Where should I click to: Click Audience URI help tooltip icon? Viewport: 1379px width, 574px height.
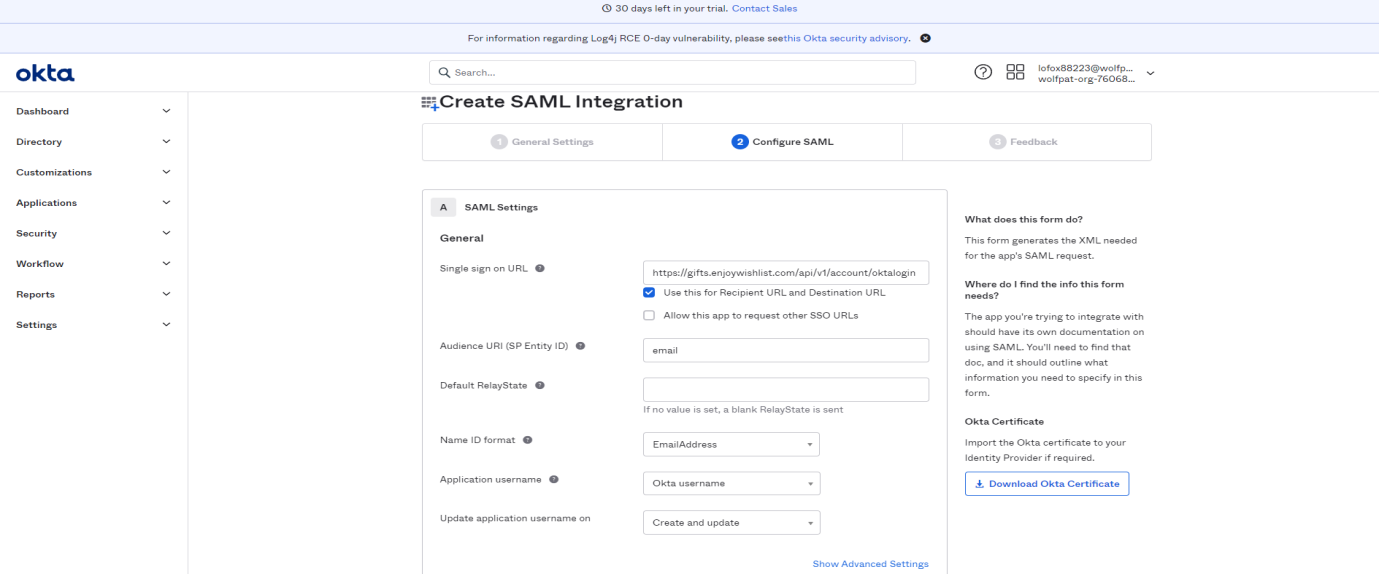(580, 346)
